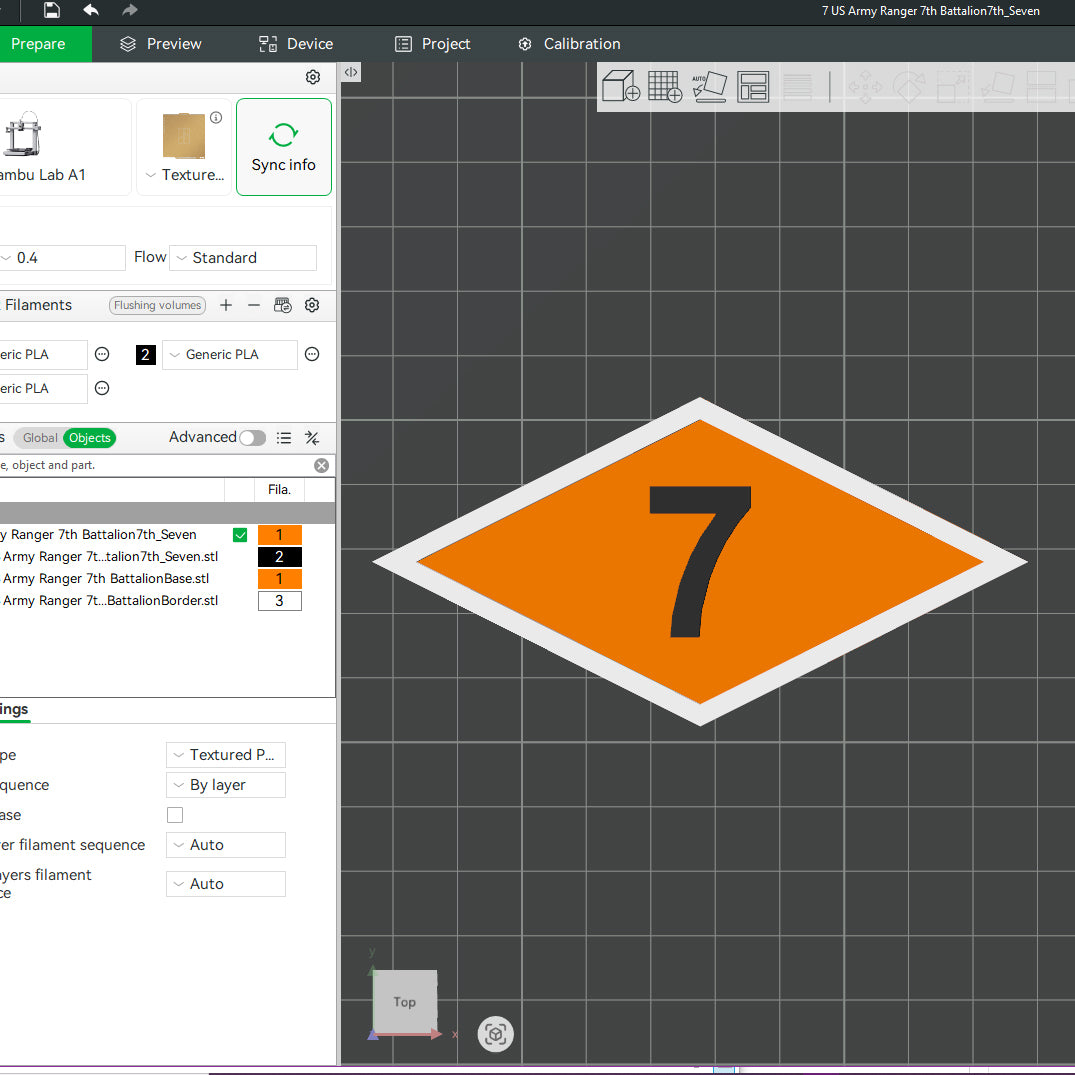Click the black filament 2 color swatch
1075x1075 pixels.
(145, 355)
